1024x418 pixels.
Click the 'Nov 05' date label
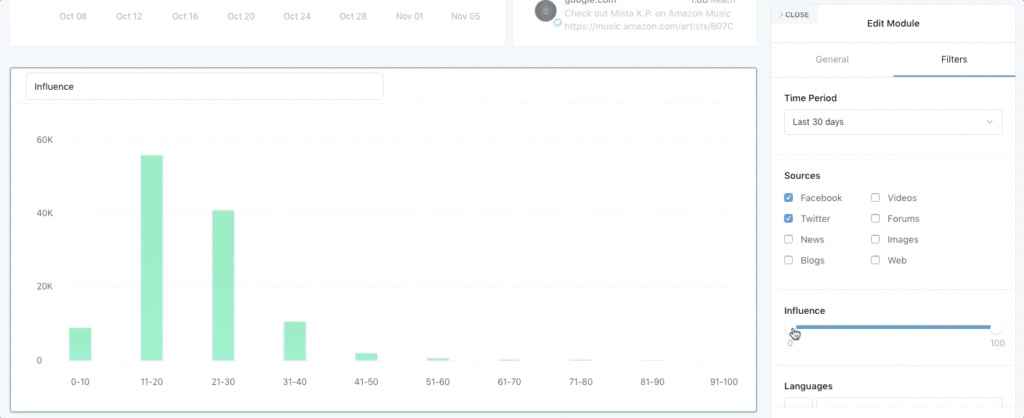coord(466,16)
